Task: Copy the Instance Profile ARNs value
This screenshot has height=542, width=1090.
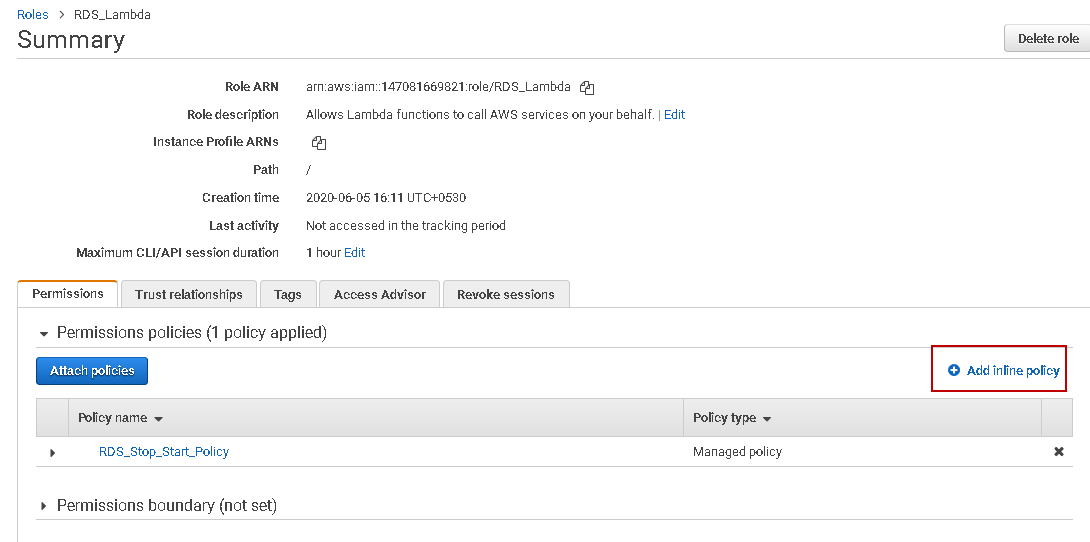Action: coord(319,142)
